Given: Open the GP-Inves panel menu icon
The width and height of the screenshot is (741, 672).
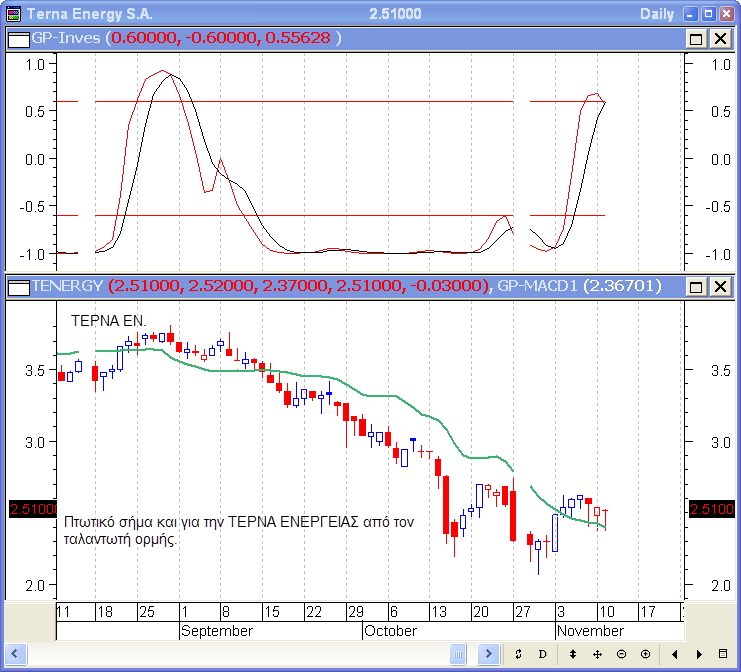Looking at the screenshot, I should 17,38.
